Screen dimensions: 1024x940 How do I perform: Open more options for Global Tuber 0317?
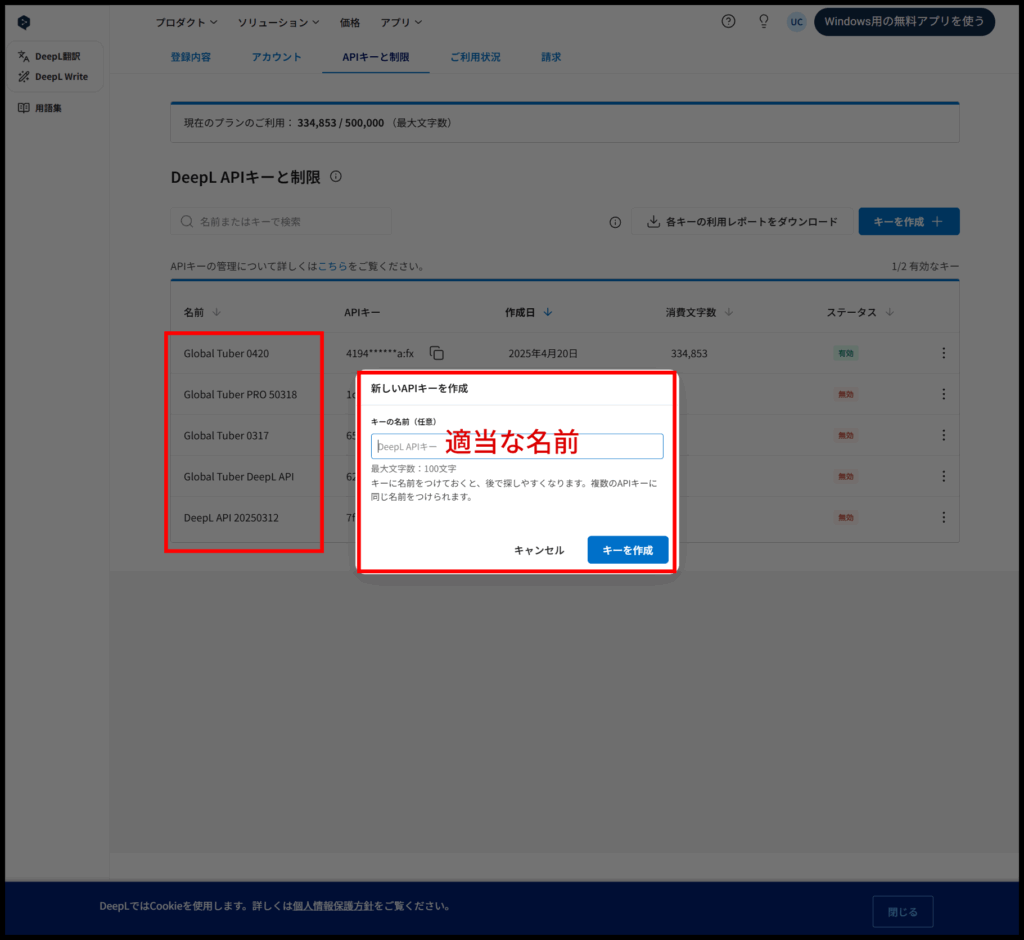(x=944, y=435)
